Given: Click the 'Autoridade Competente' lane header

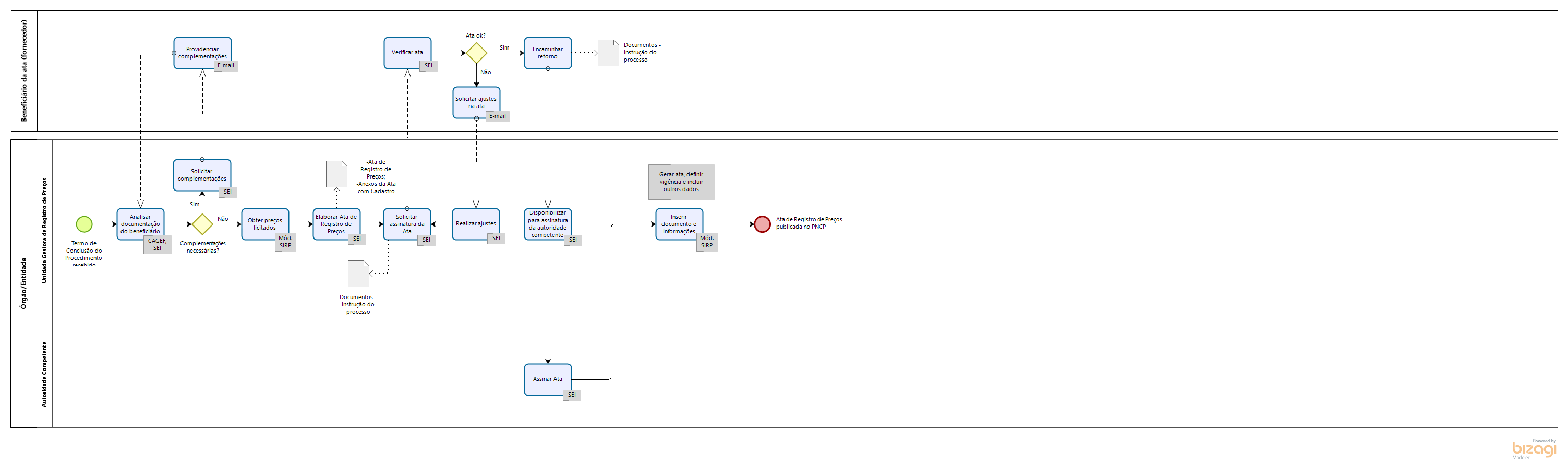Looking at the screenshot, I should coord(44,374).
